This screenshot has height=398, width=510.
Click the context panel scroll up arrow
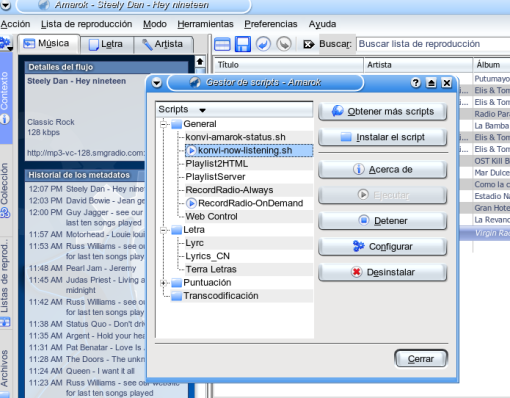[x=200, y=62]
